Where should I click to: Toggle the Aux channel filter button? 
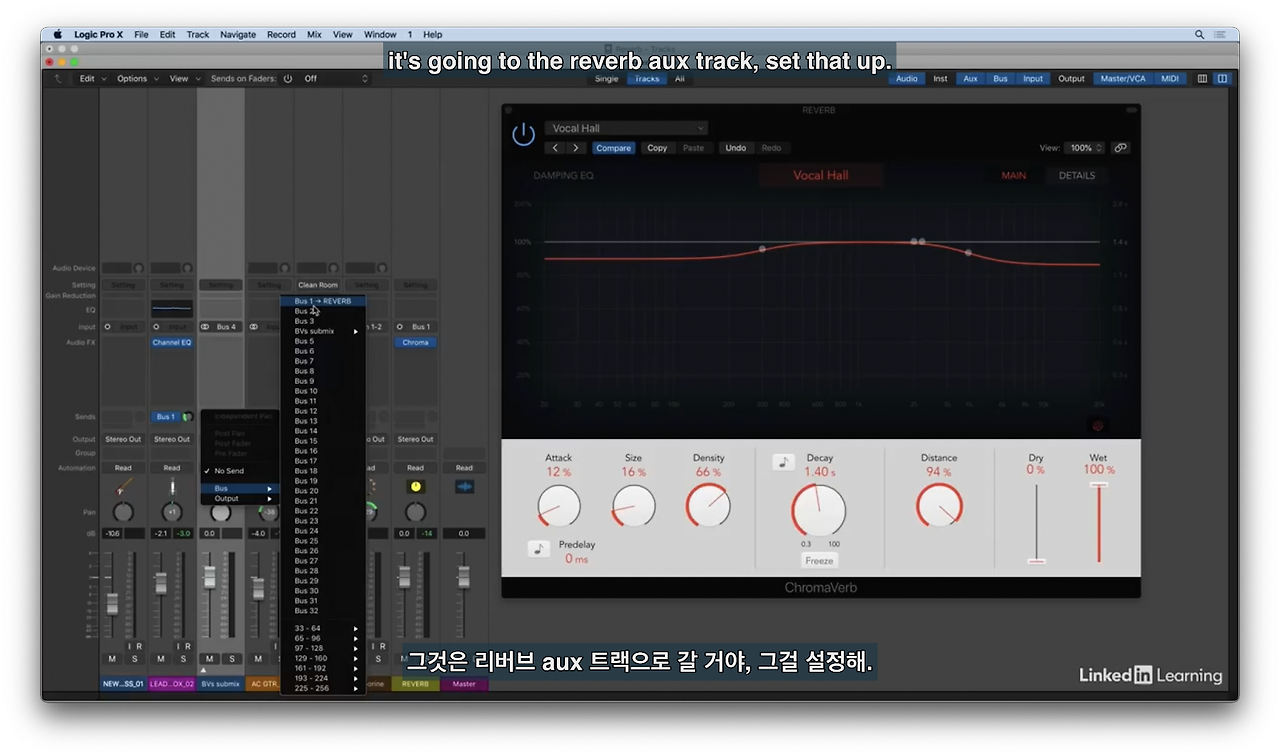click(970, 79)
